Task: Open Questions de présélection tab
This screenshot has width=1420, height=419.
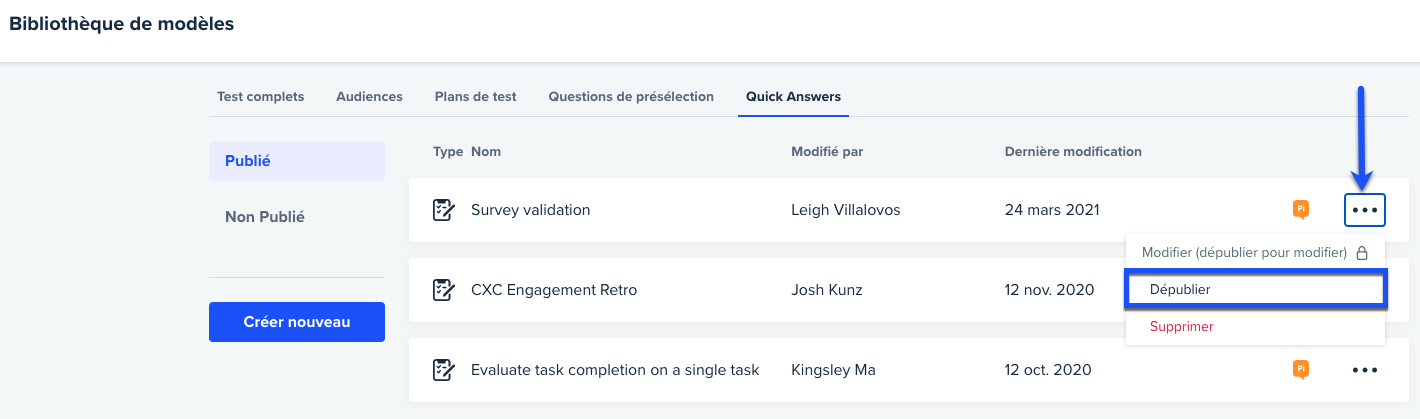Action: click(x=631, y=97)
